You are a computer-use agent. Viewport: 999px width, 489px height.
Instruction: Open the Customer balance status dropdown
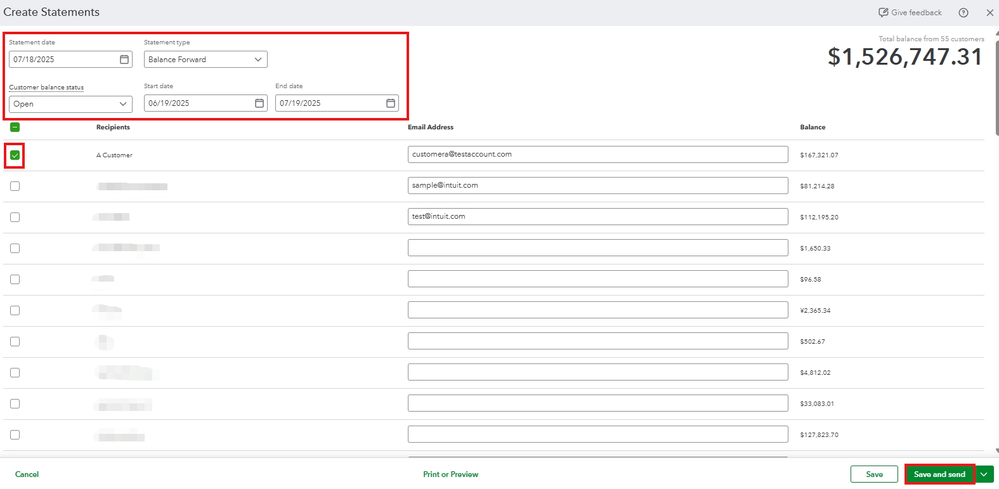click(x=70, y=103)
